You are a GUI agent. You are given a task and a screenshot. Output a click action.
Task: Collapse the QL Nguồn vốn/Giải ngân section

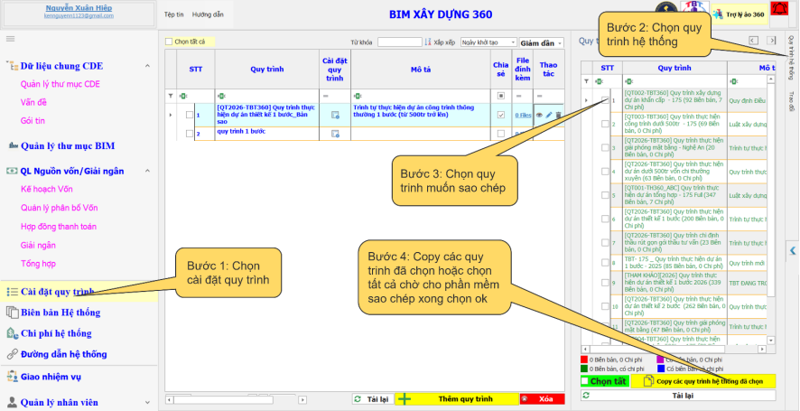[x=147, y=171]
